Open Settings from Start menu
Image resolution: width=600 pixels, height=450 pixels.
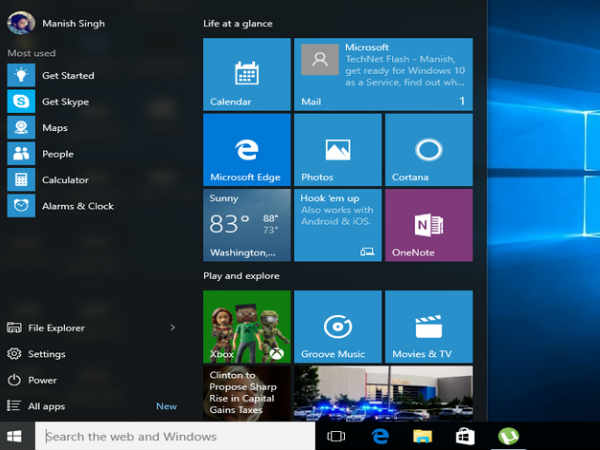[46, 354]
